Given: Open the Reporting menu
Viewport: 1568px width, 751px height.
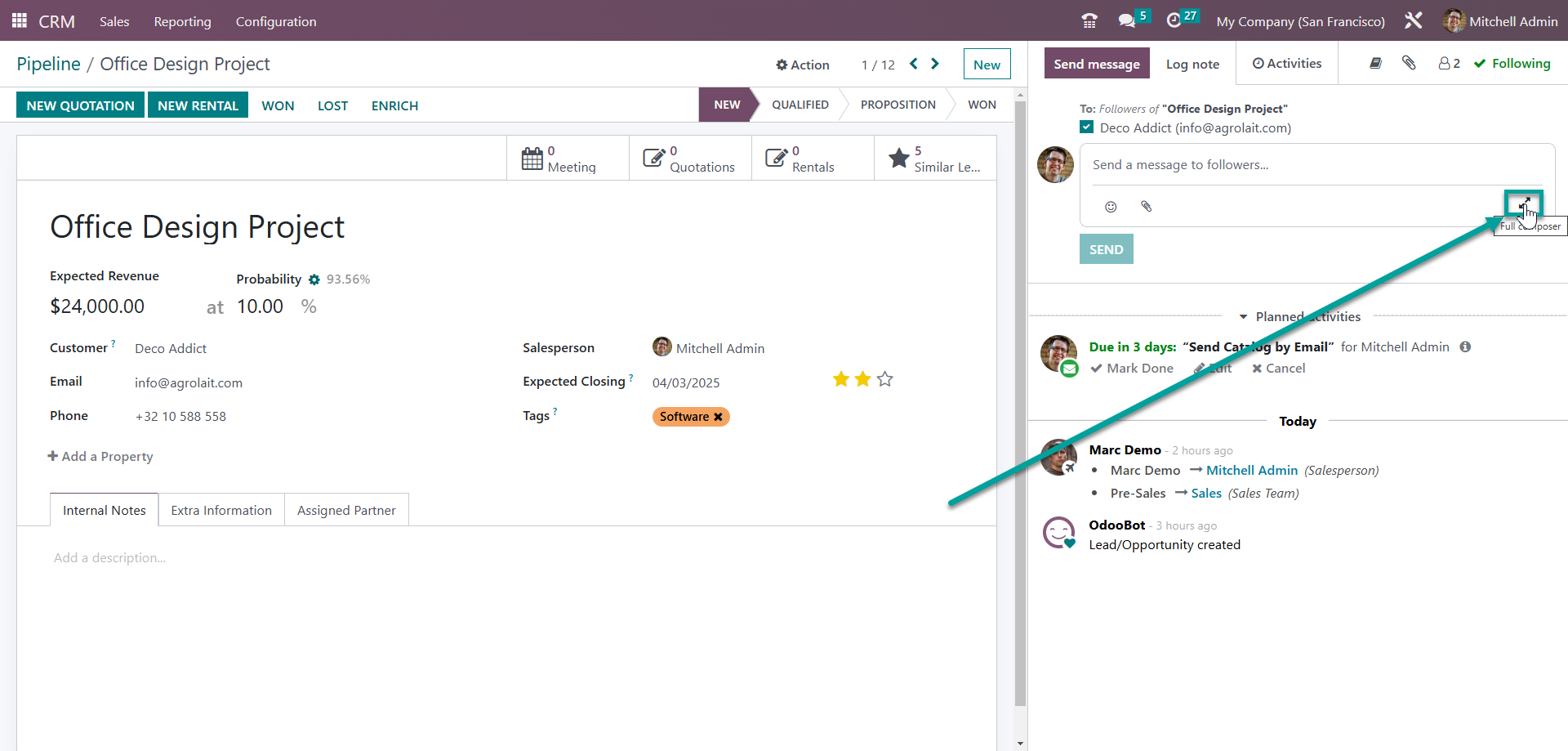Looking at the screenshot, I should click(183, 21).
